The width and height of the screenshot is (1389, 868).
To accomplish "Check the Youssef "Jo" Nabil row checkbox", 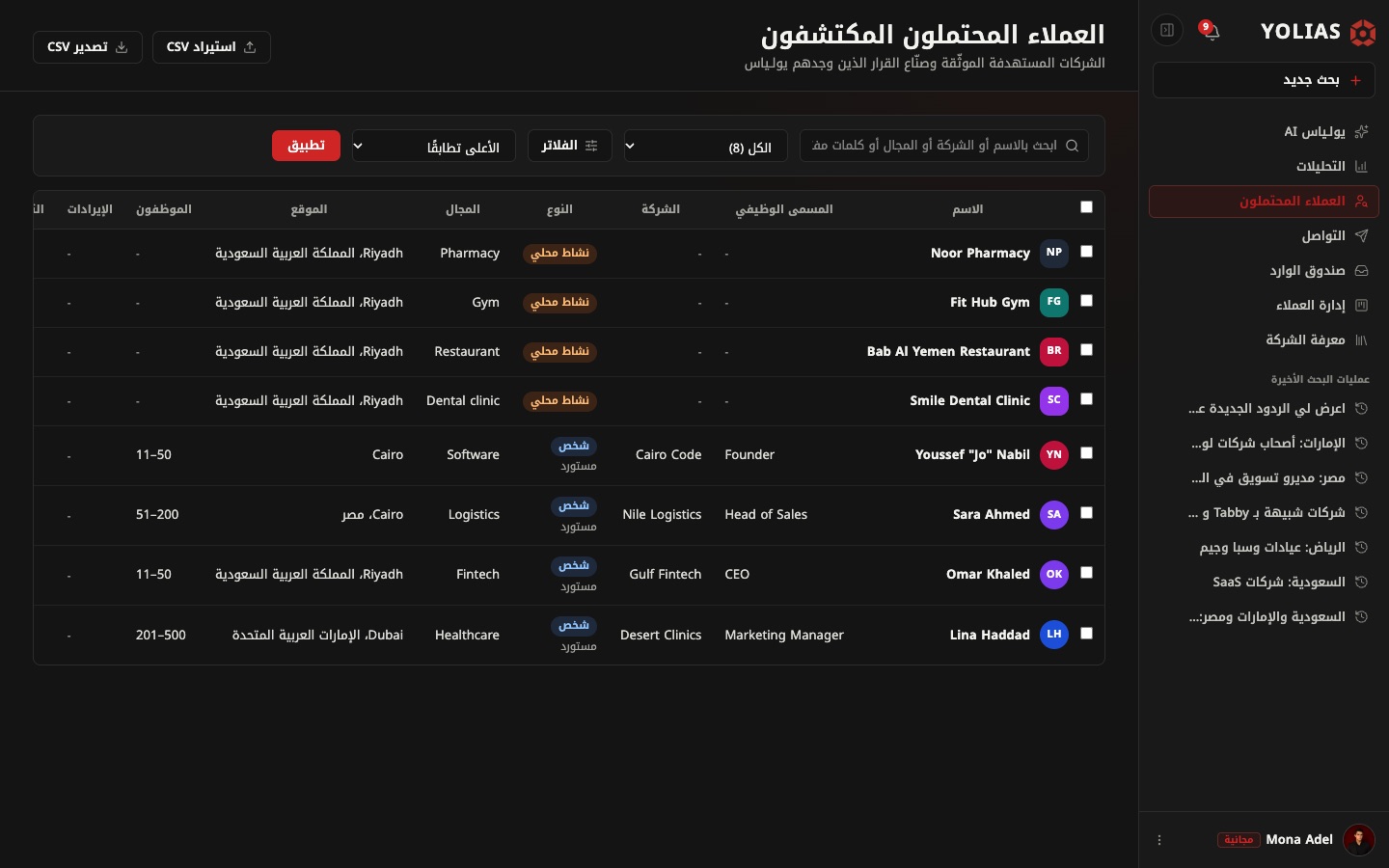I will (x=1086, y=453).
